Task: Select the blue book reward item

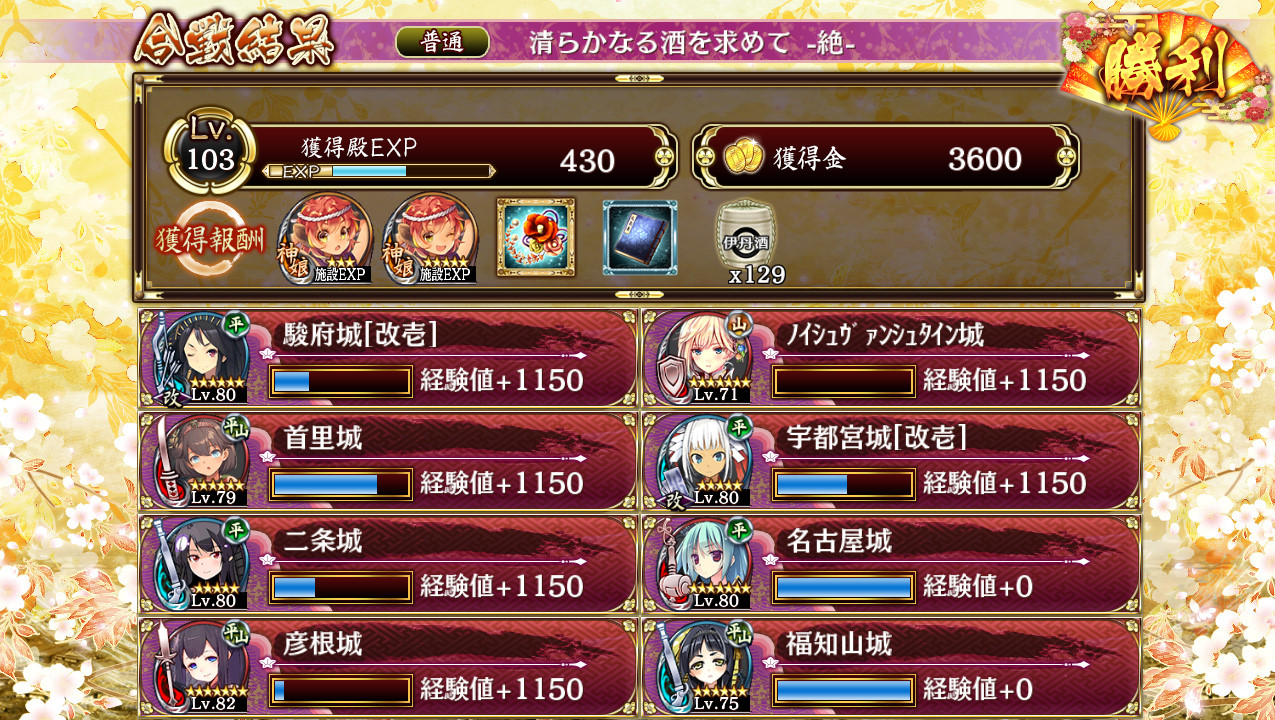Action: click(640, 237)
